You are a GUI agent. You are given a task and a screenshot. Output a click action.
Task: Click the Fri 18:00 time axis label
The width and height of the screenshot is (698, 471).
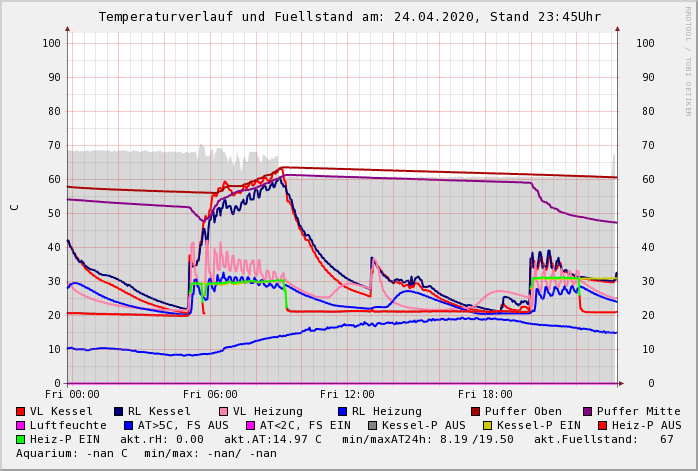pyautogui.click(x=485, y=394)
